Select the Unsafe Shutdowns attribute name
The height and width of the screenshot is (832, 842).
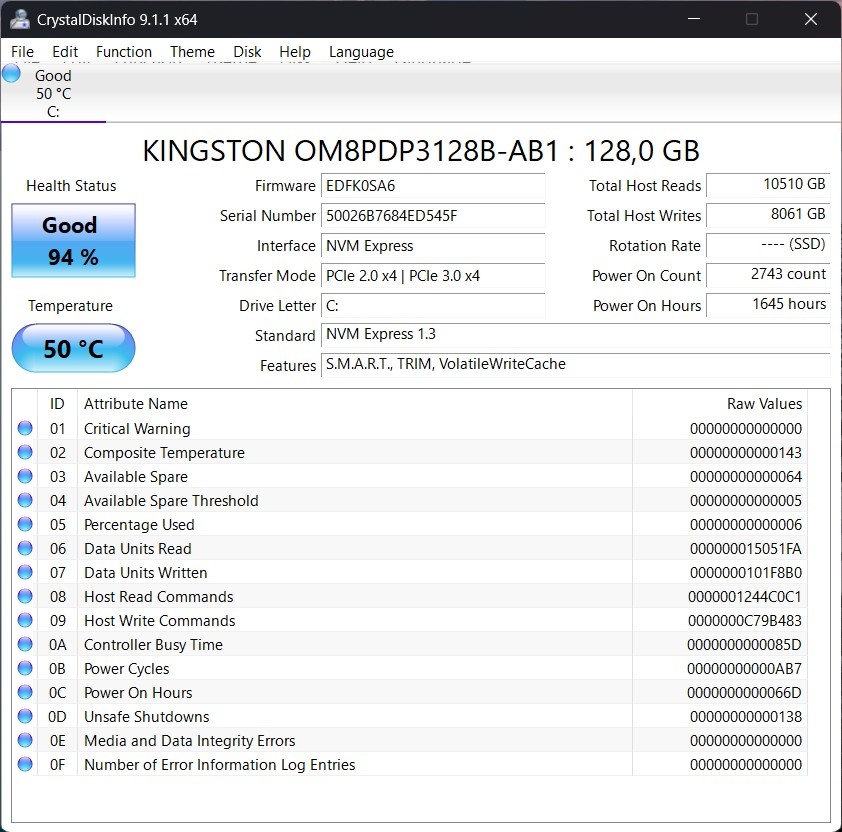pyautogui.click(x=147, y=717)
